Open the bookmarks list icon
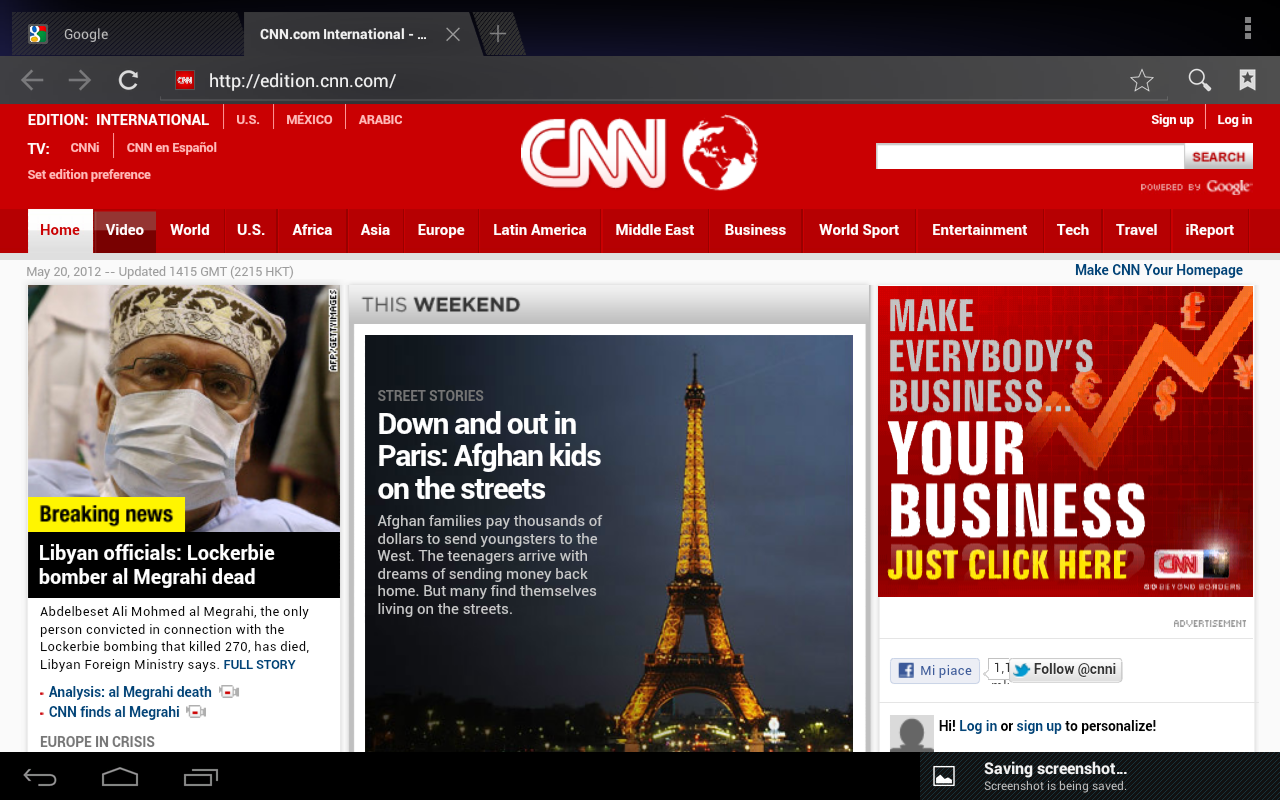1280x800 pixels. [x=1248, y=80]
